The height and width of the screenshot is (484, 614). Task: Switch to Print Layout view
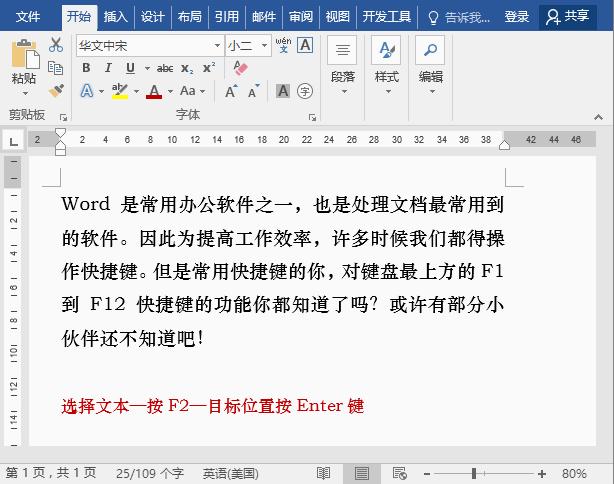point(361,474)
